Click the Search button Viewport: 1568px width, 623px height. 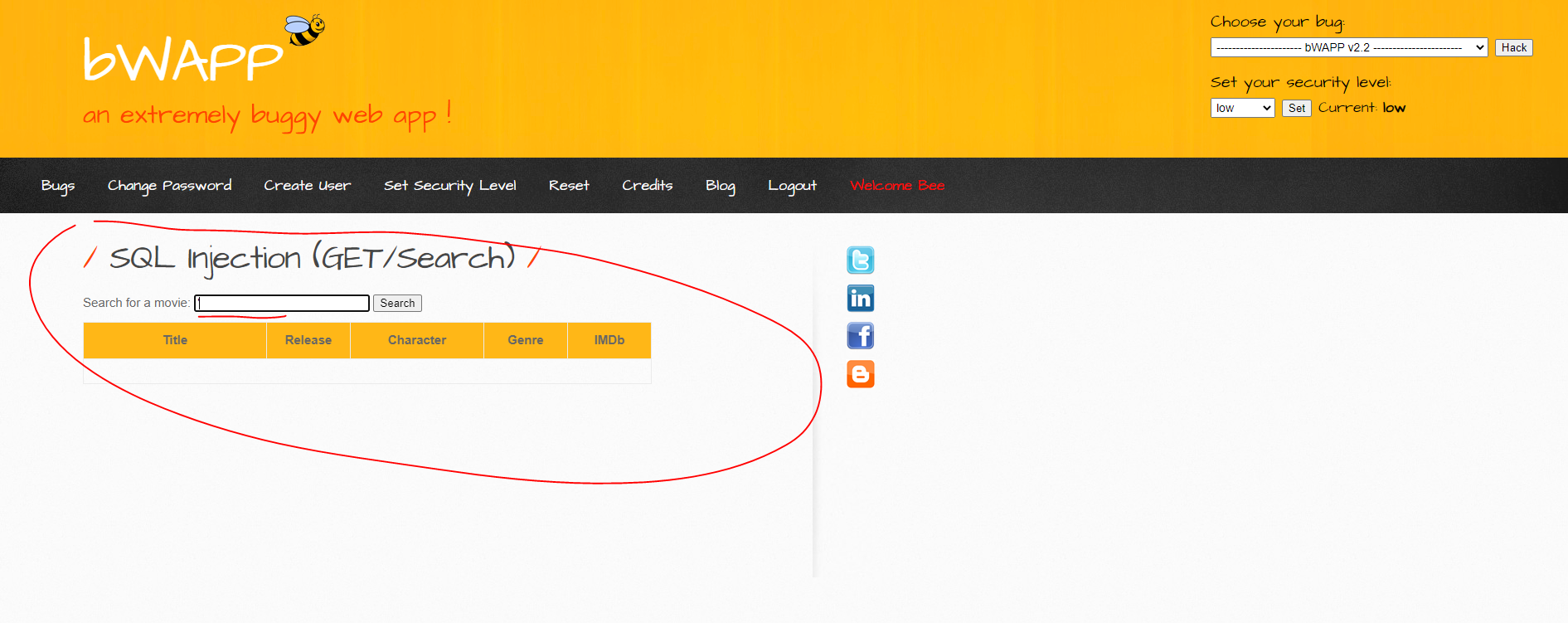coord(397,303)
